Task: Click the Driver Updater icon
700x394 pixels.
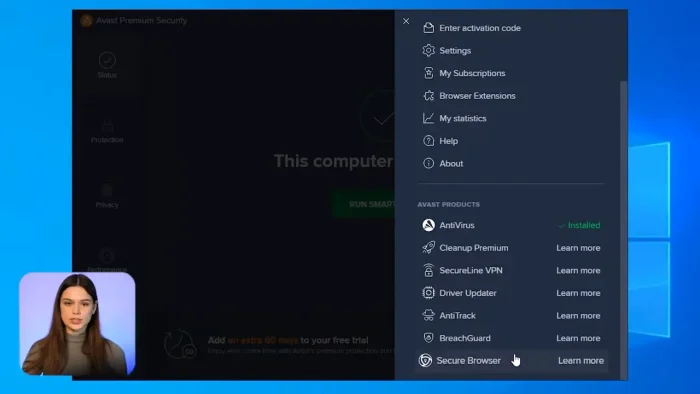Action: [x=429, y=293]
